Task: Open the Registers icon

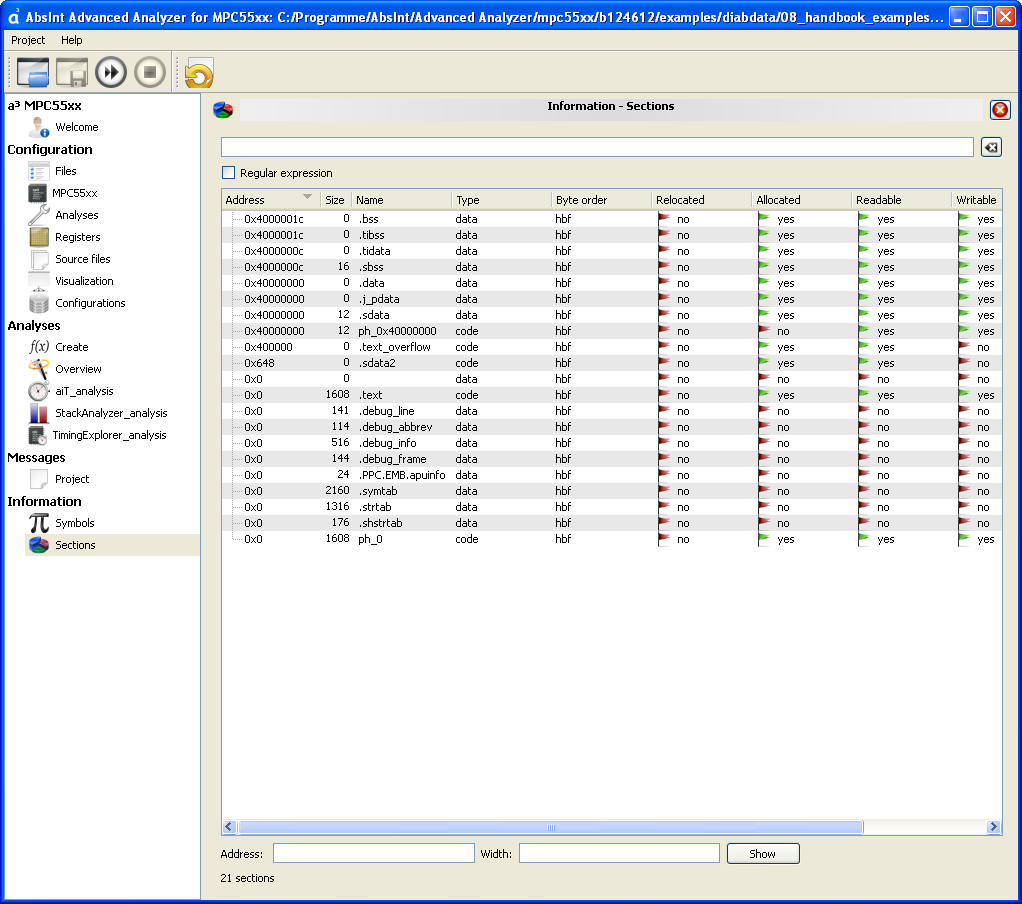Action: point(39,237)
